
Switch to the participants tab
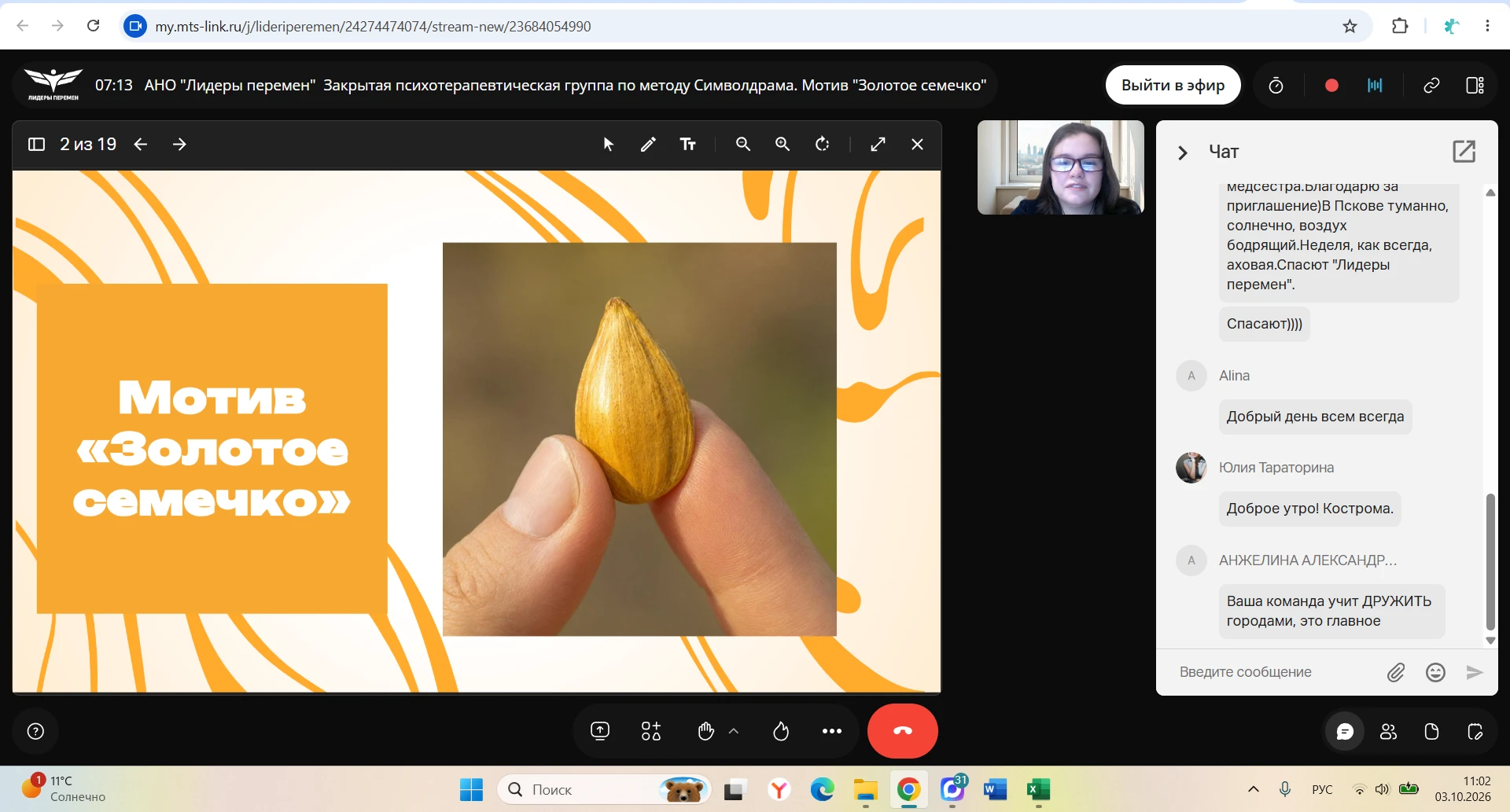1389,733
